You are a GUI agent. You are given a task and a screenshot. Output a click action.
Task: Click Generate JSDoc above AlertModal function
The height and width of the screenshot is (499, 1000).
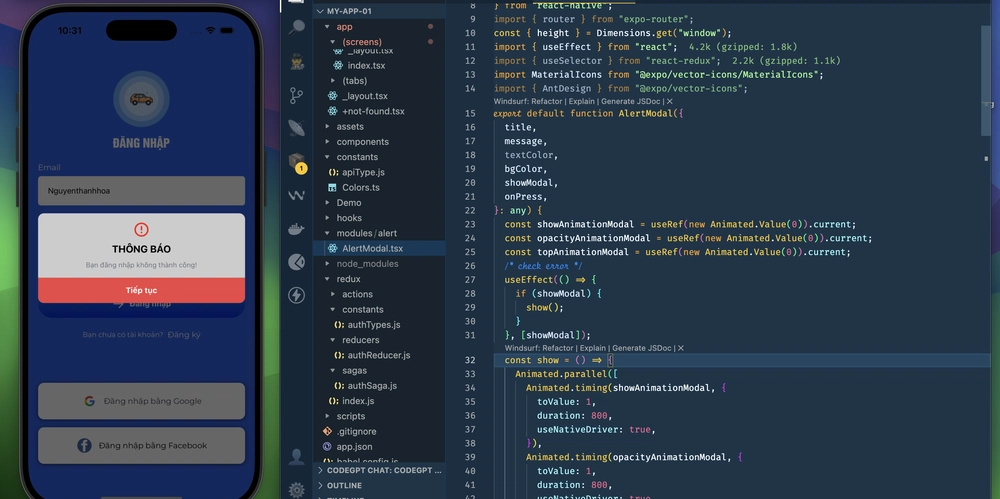(632, 101)
